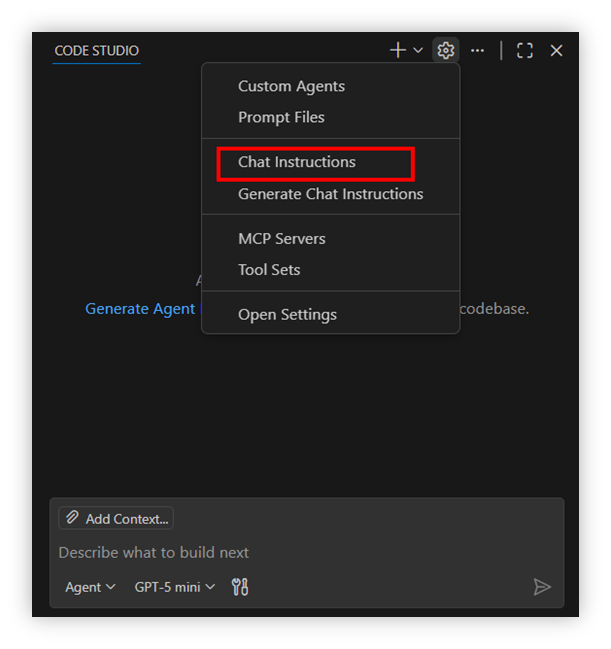Screen dimensions: 611x649
Task: Select the CODE STUDIO panel tab
Action: tap(97, 50)
